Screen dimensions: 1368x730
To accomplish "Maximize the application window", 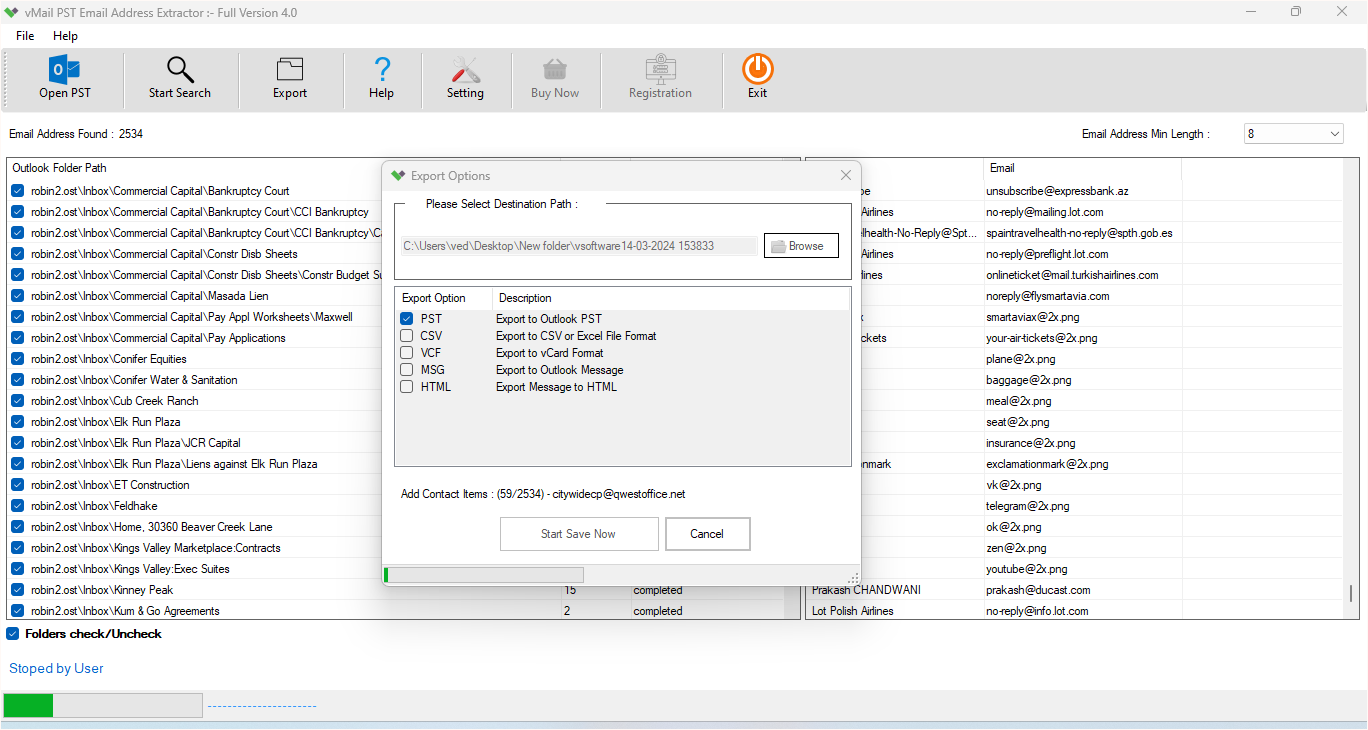I will pos(1296,12).
